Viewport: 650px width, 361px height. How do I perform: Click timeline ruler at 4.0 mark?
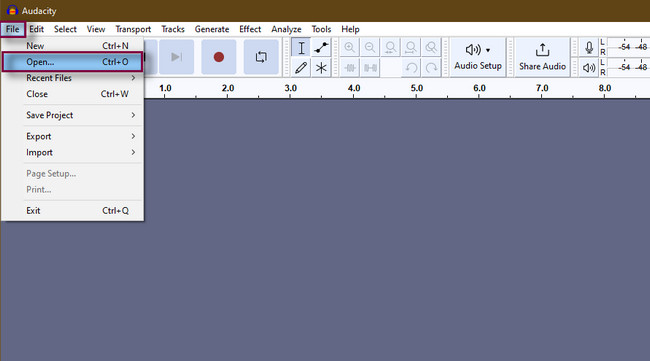pyautogui.click(x=354, y=88)
